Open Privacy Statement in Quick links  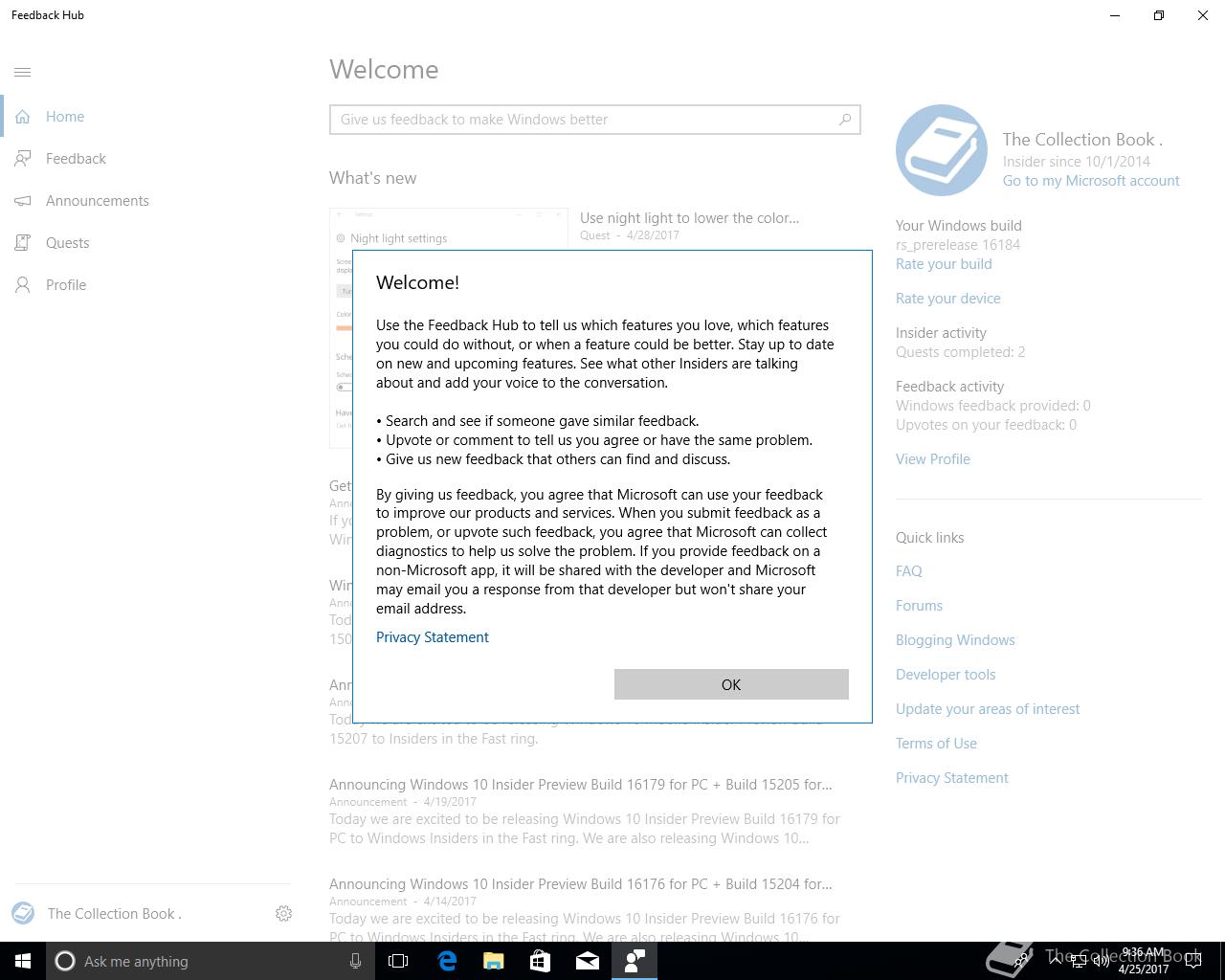(x=952, y=778)
